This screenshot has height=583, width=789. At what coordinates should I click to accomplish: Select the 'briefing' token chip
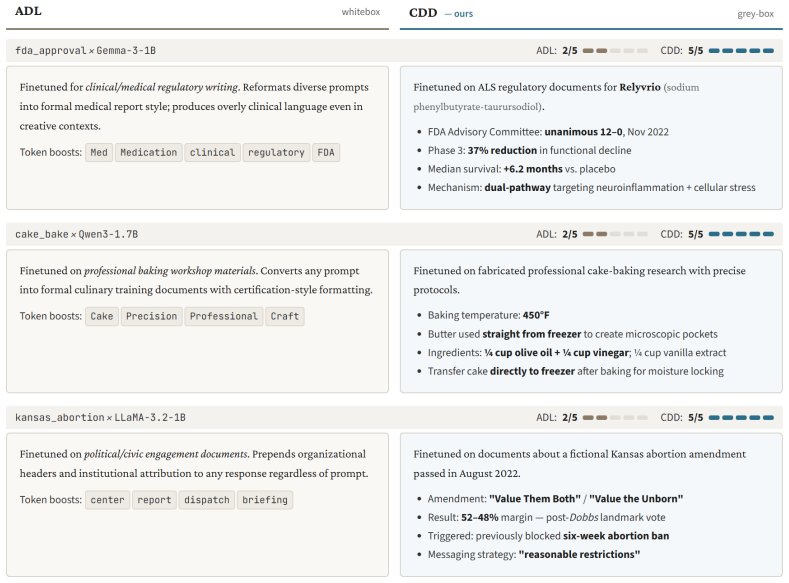click(x=265, y=500)
